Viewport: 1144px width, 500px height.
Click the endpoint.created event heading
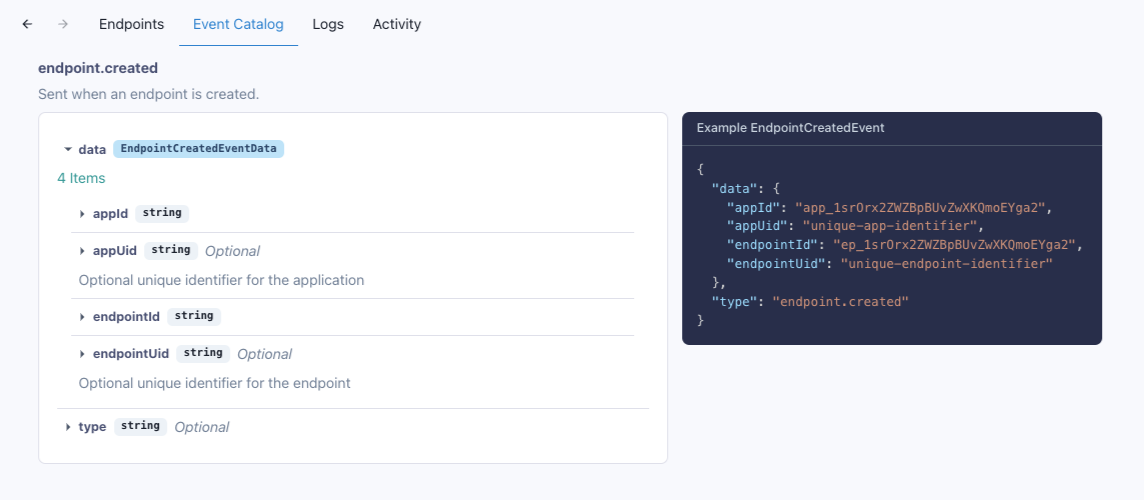98,68
